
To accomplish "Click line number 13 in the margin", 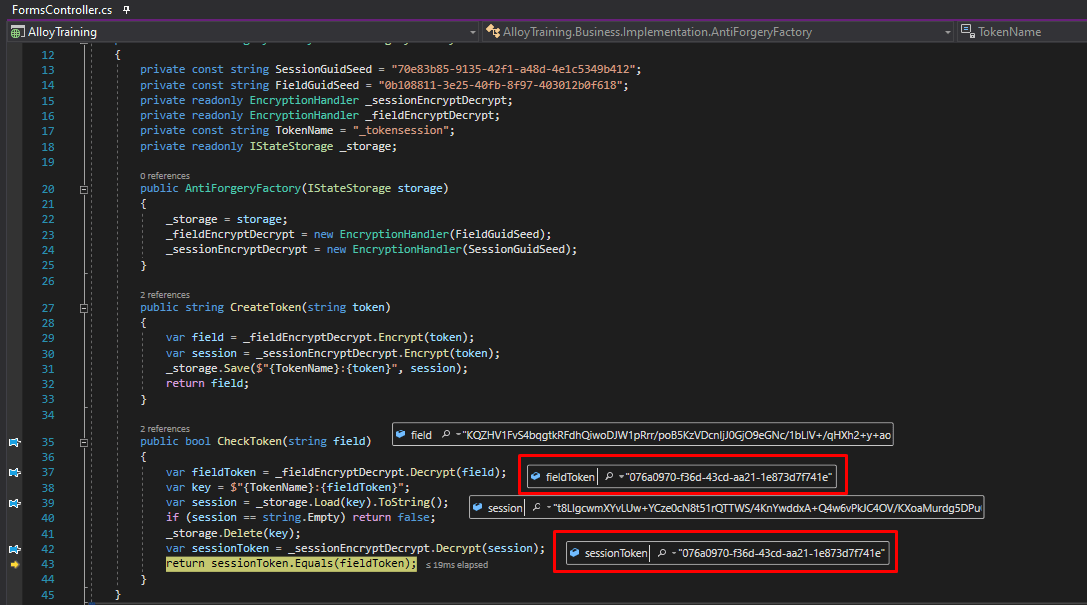I will (48, 70).
